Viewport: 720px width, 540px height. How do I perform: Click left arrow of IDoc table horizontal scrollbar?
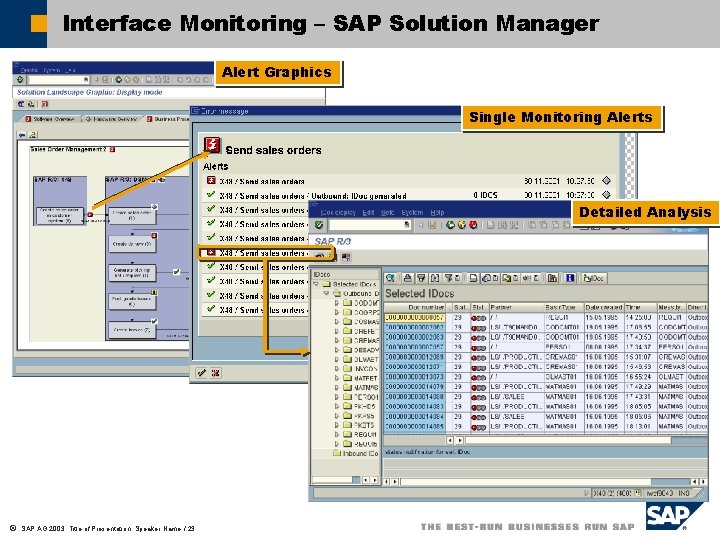[450, 440]
